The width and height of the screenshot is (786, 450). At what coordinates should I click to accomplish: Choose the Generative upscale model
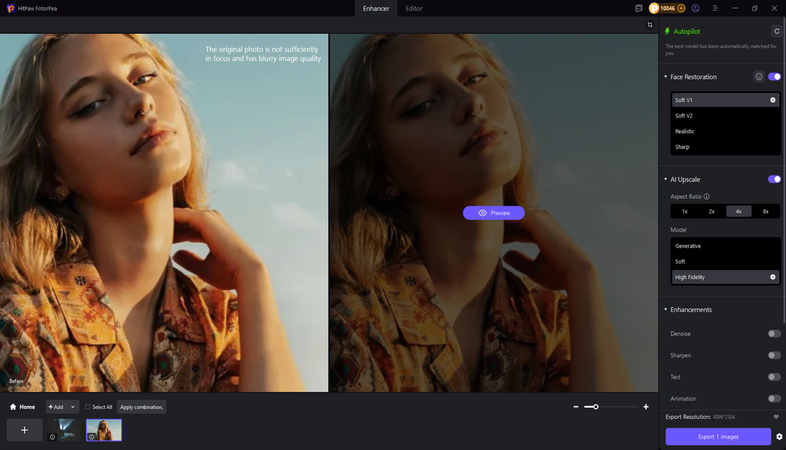(725, 246)
